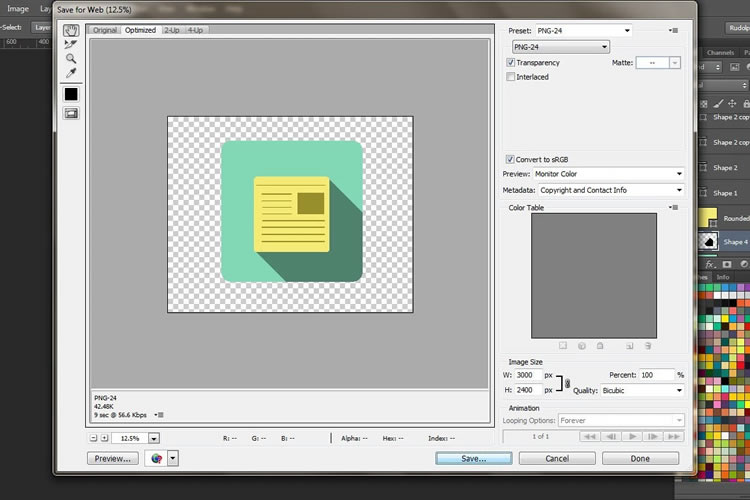Viewport: 750px width, 500px height.
Task: Click the zoom out minus button
Action: pos(94,438)
